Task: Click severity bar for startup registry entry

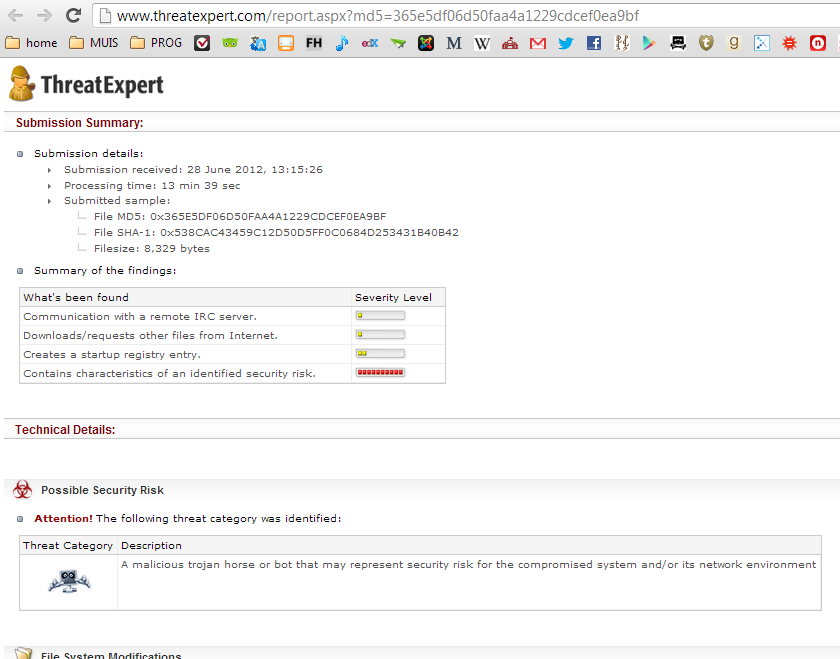Action: 380,354
